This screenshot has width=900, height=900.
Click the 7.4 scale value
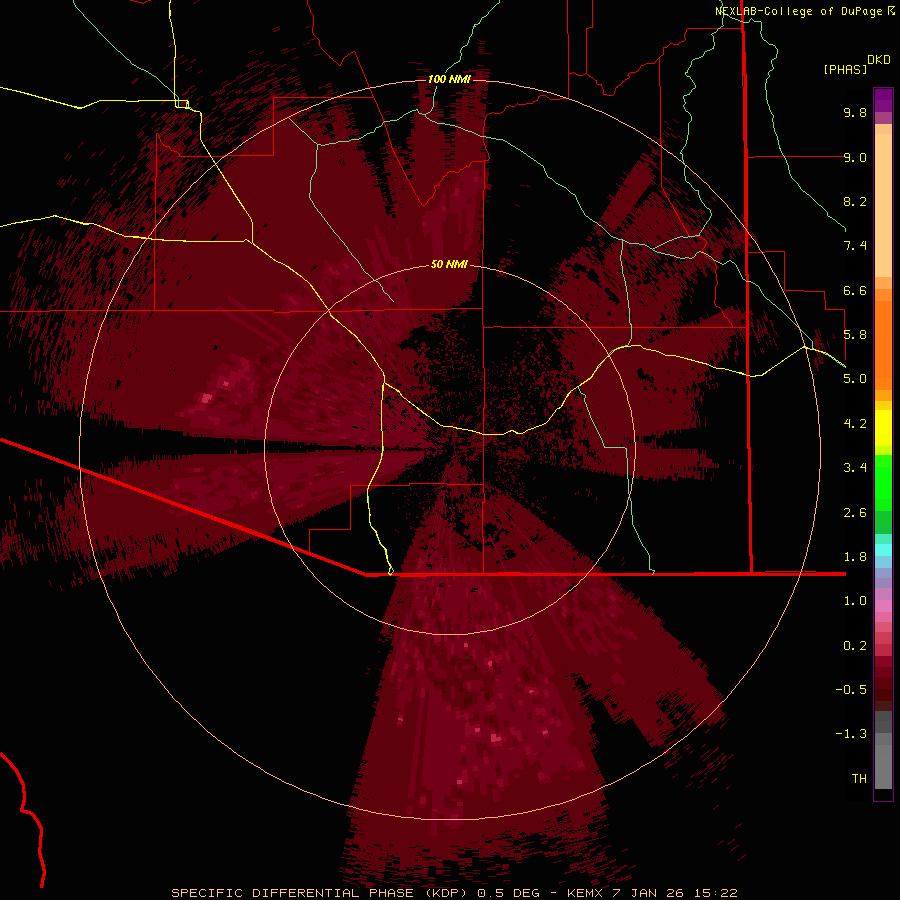855,246
